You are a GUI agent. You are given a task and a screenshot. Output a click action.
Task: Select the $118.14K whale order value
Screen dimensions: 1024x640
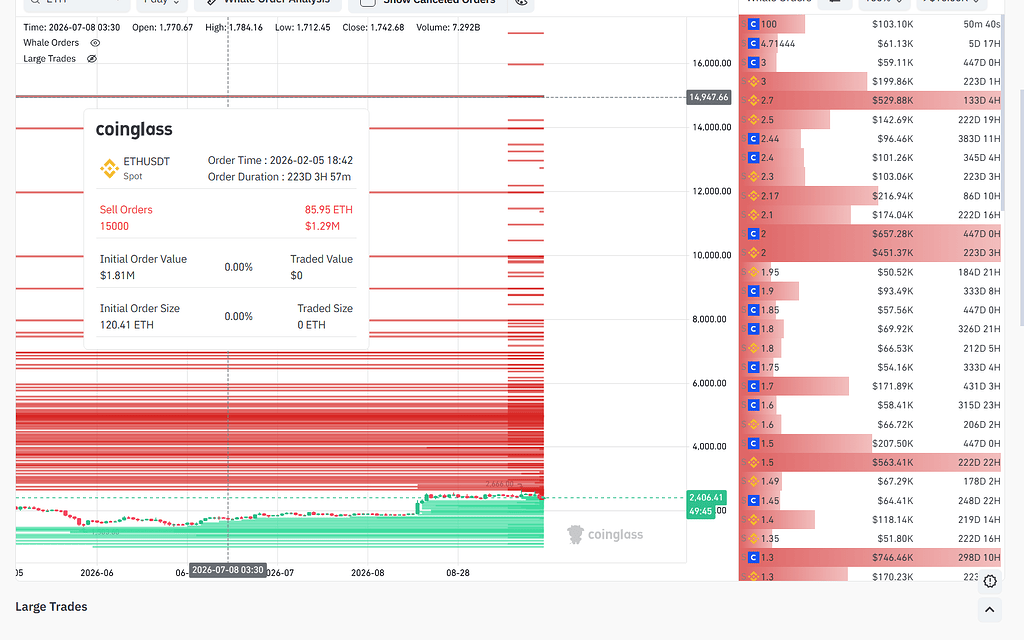pyautogui.click(x=892, y=520)
